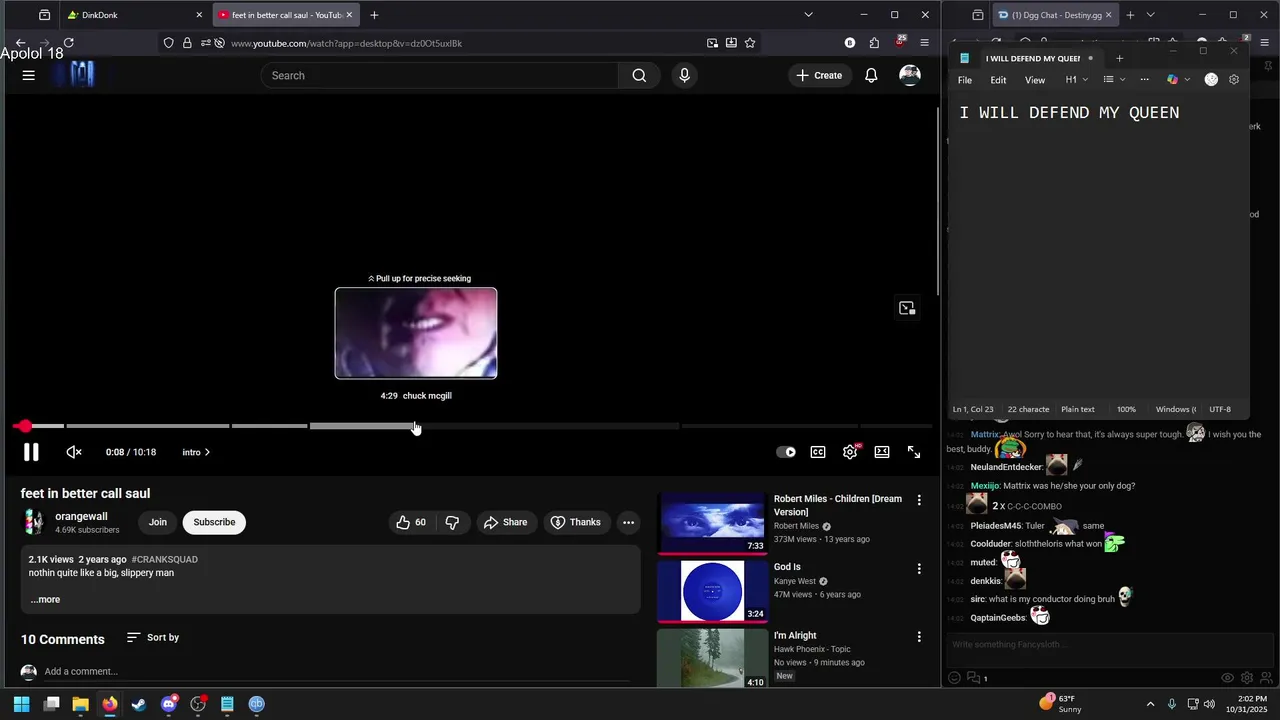
Task: Open Notepad settings gear
Action: [x=1234, y=80]
